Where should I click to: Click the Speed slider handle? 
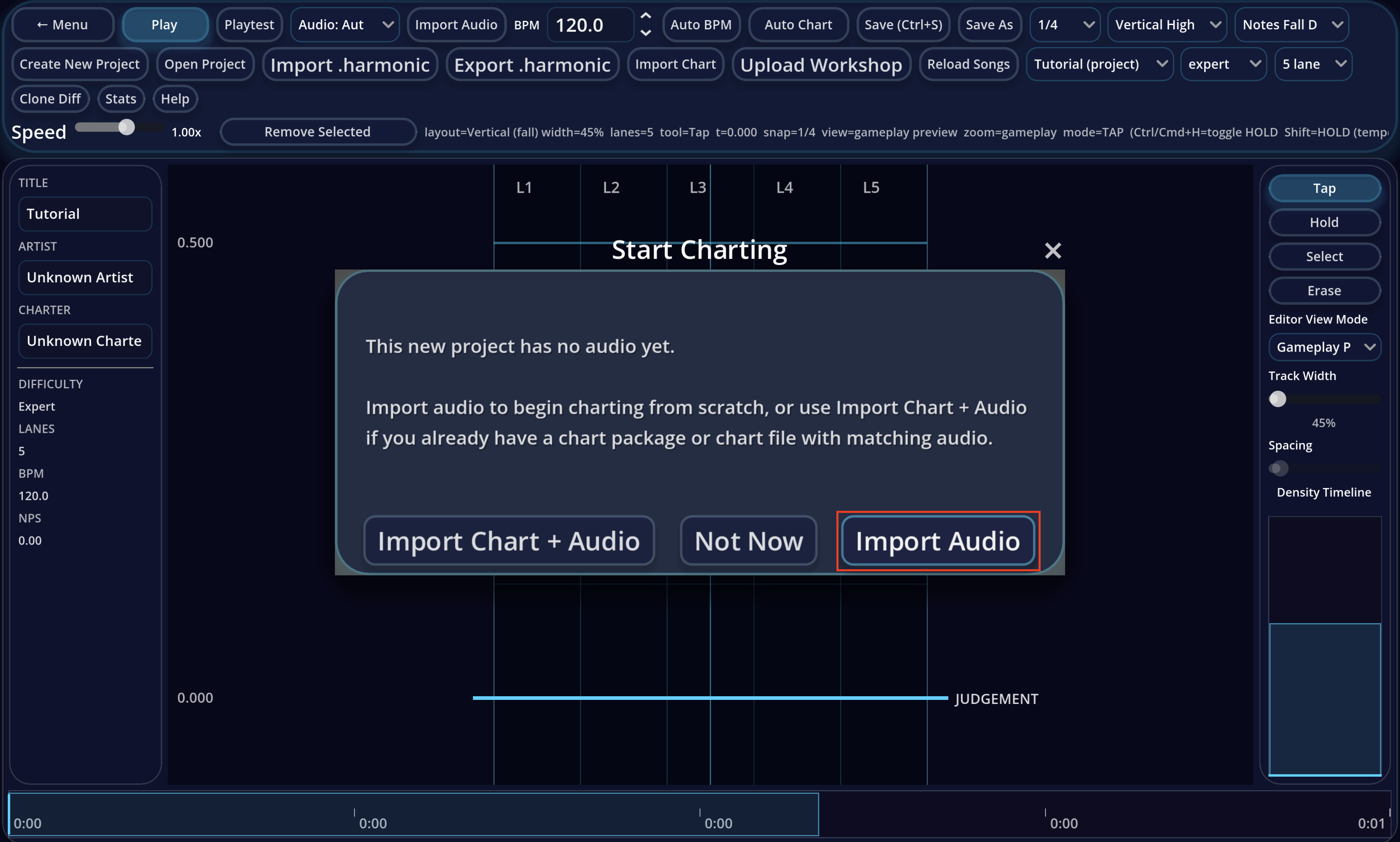(x=126, y=127)
